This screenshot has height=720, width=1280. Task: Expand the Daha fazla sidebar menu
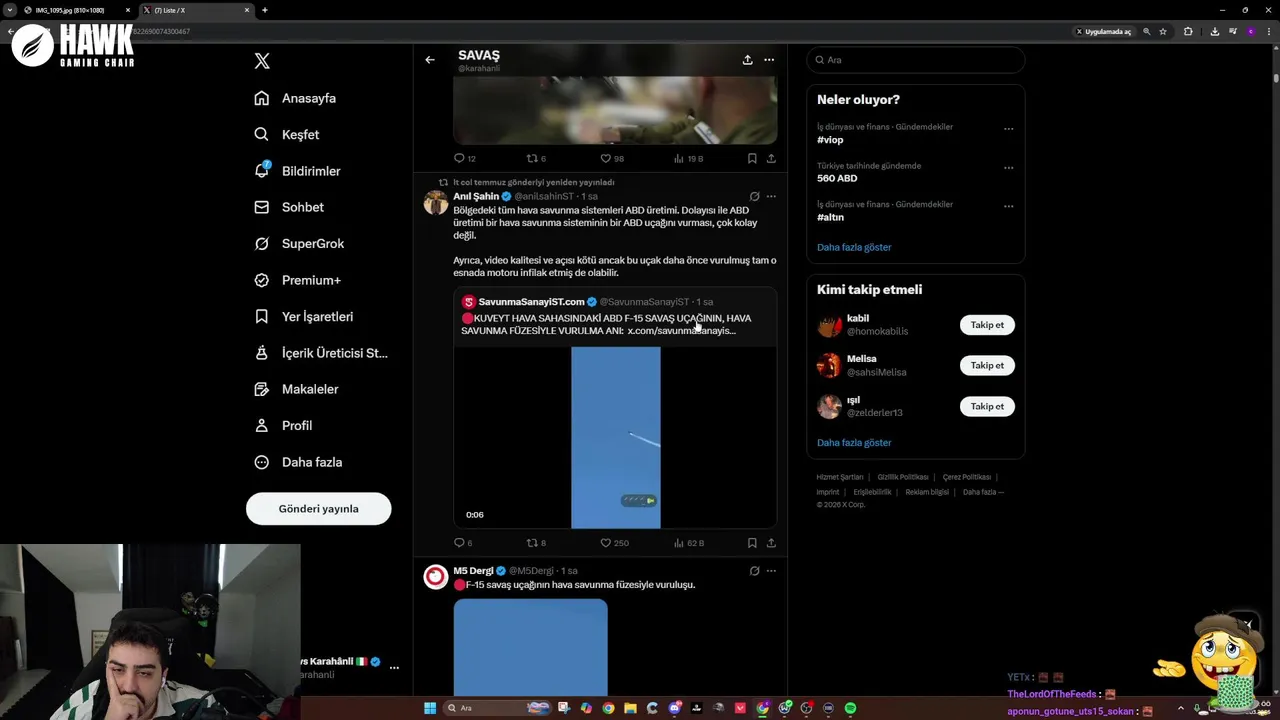point(298,462)
